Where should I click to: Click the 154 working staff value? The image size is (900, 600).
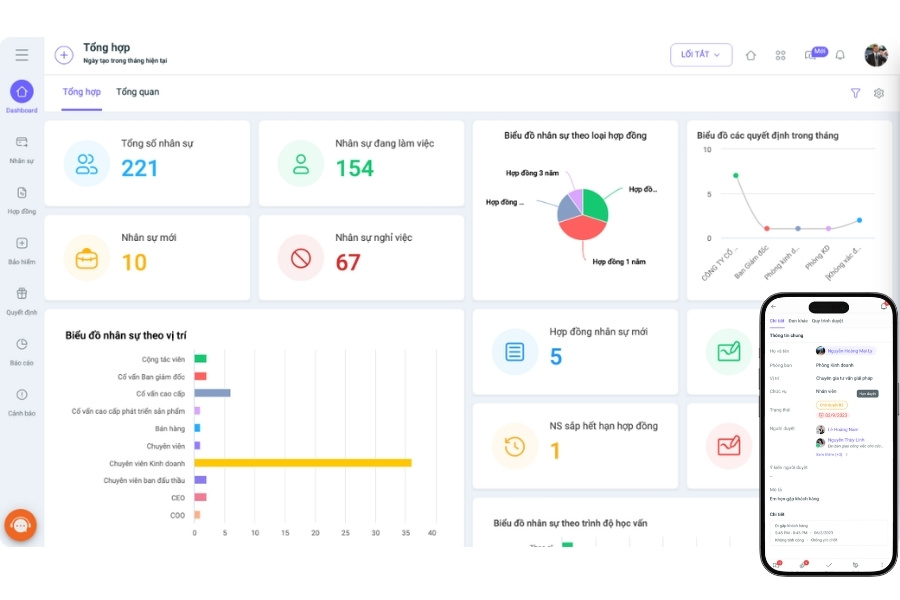click(354, 168)
